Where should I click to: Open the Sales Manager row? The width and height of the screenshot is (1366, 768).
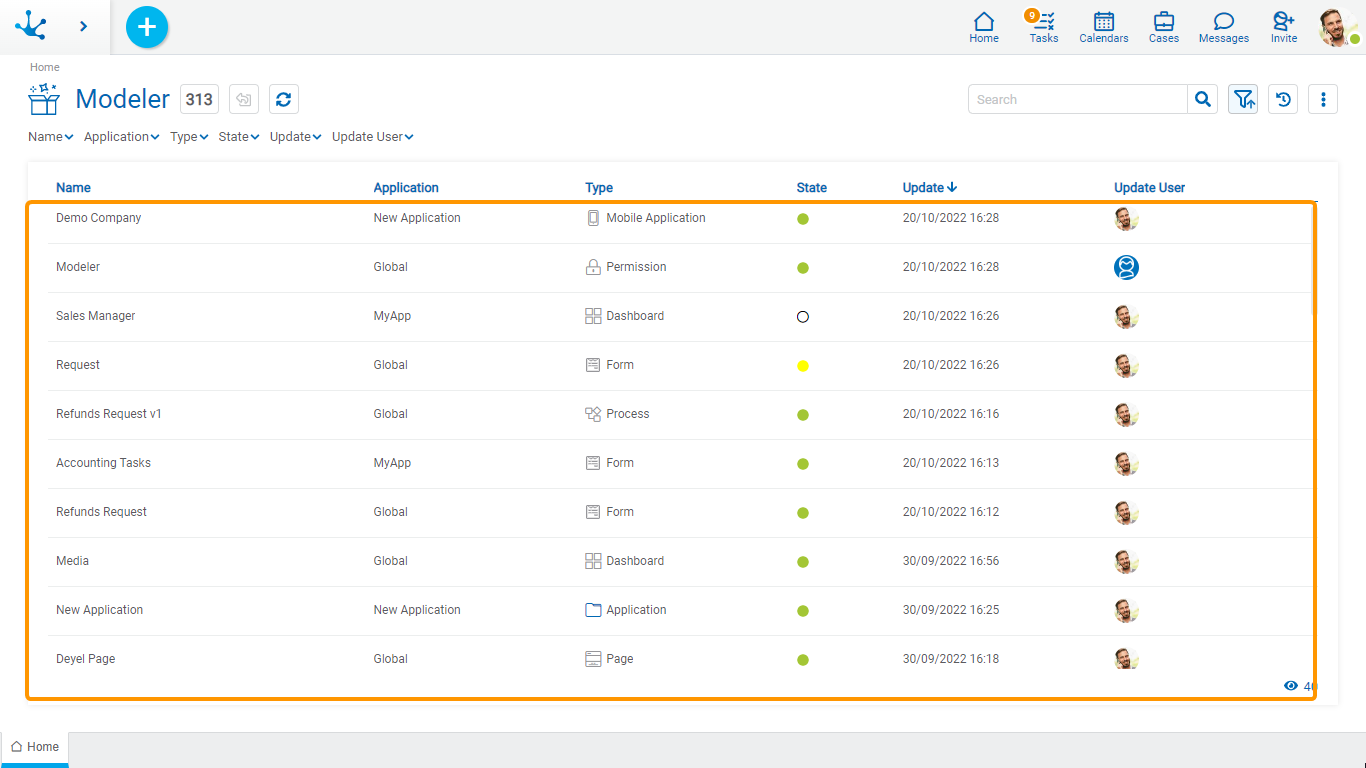coord(680,316)
